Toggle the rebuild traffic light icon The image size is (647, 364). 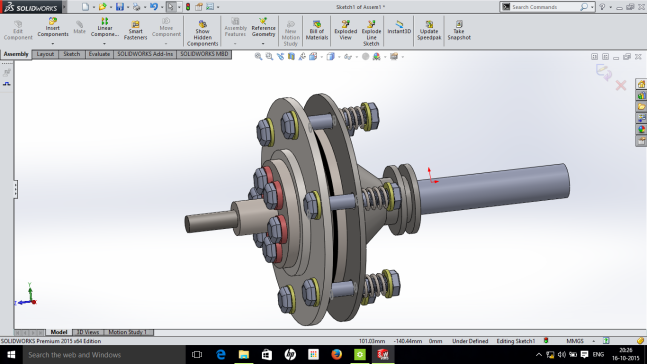tap(188, 7)
